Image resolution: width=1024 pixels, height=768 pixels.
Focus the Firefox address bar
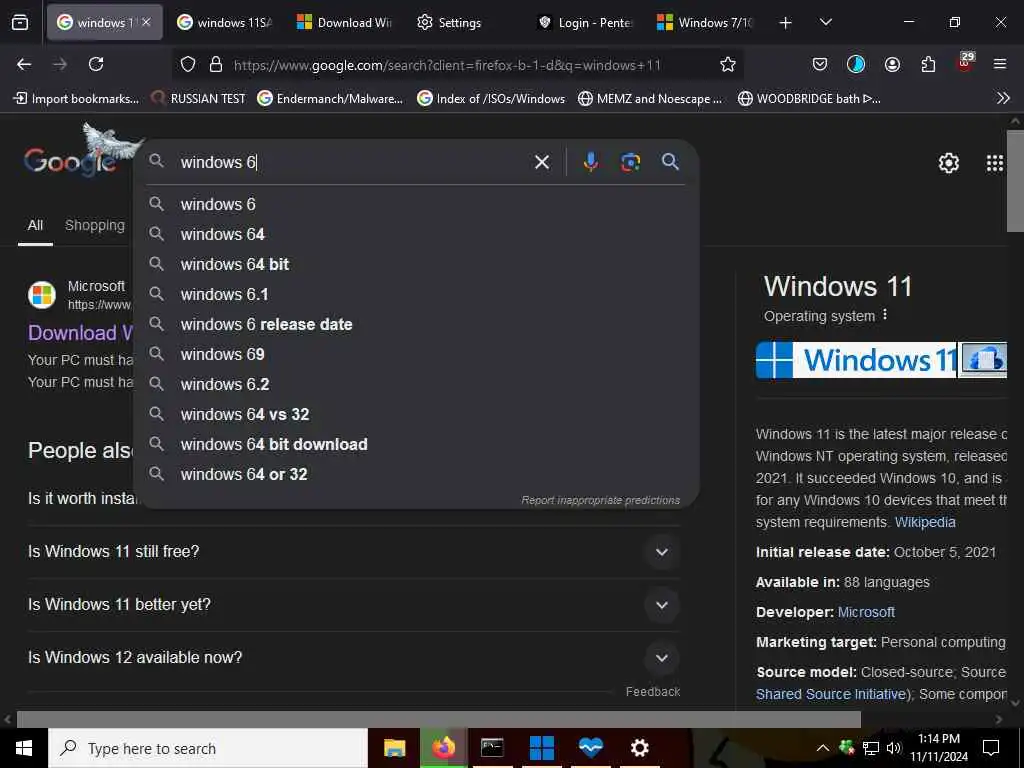[457, 65]
